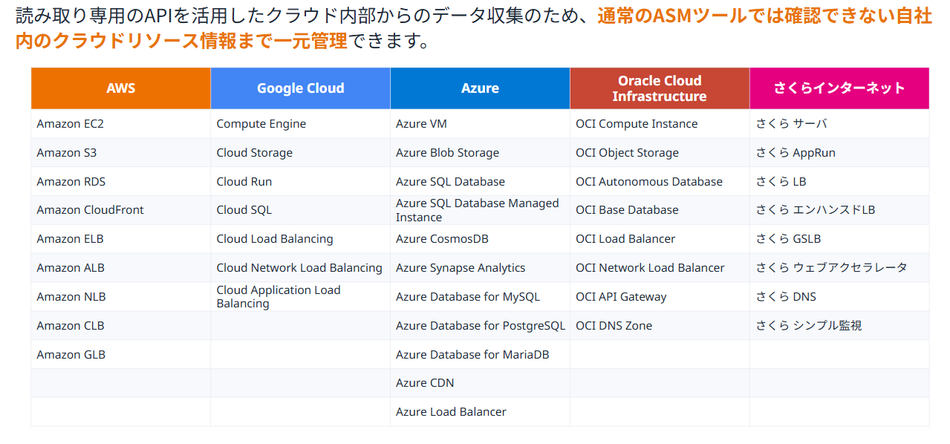
Task: Click the OCI Network Load Balancer cell
Action: coord(660,268)
